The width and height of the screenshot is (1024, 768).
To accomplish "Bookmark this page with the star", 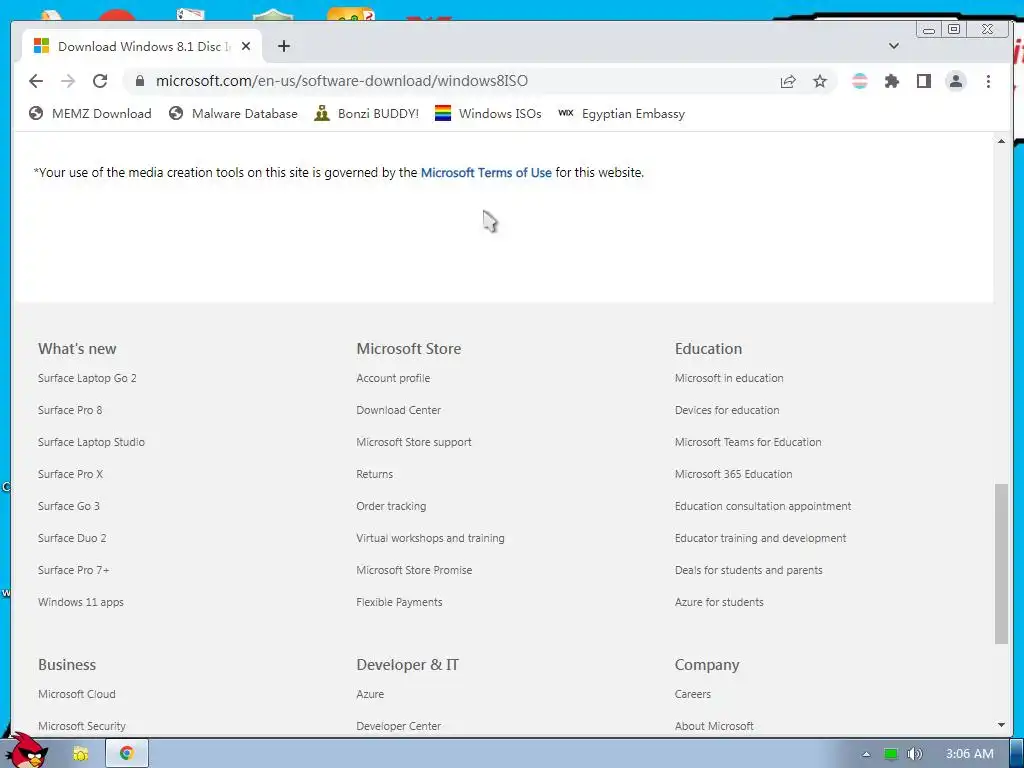I will [x=820, y=81].
